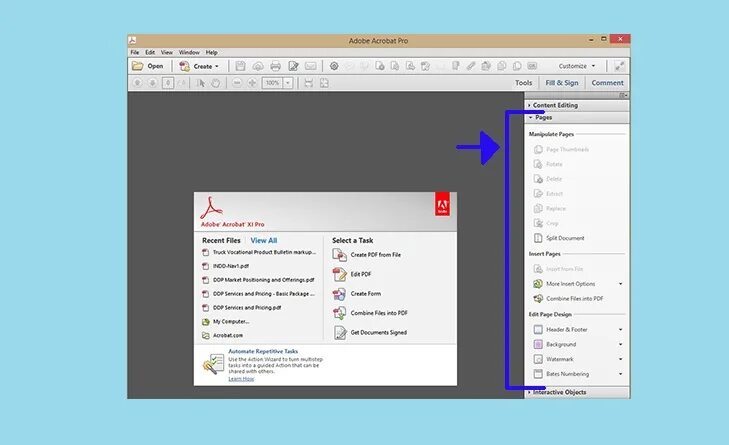This screenshot has height=445, width=729.
Task: Switch to the Comment pane tab
Action: click(607, 83)
